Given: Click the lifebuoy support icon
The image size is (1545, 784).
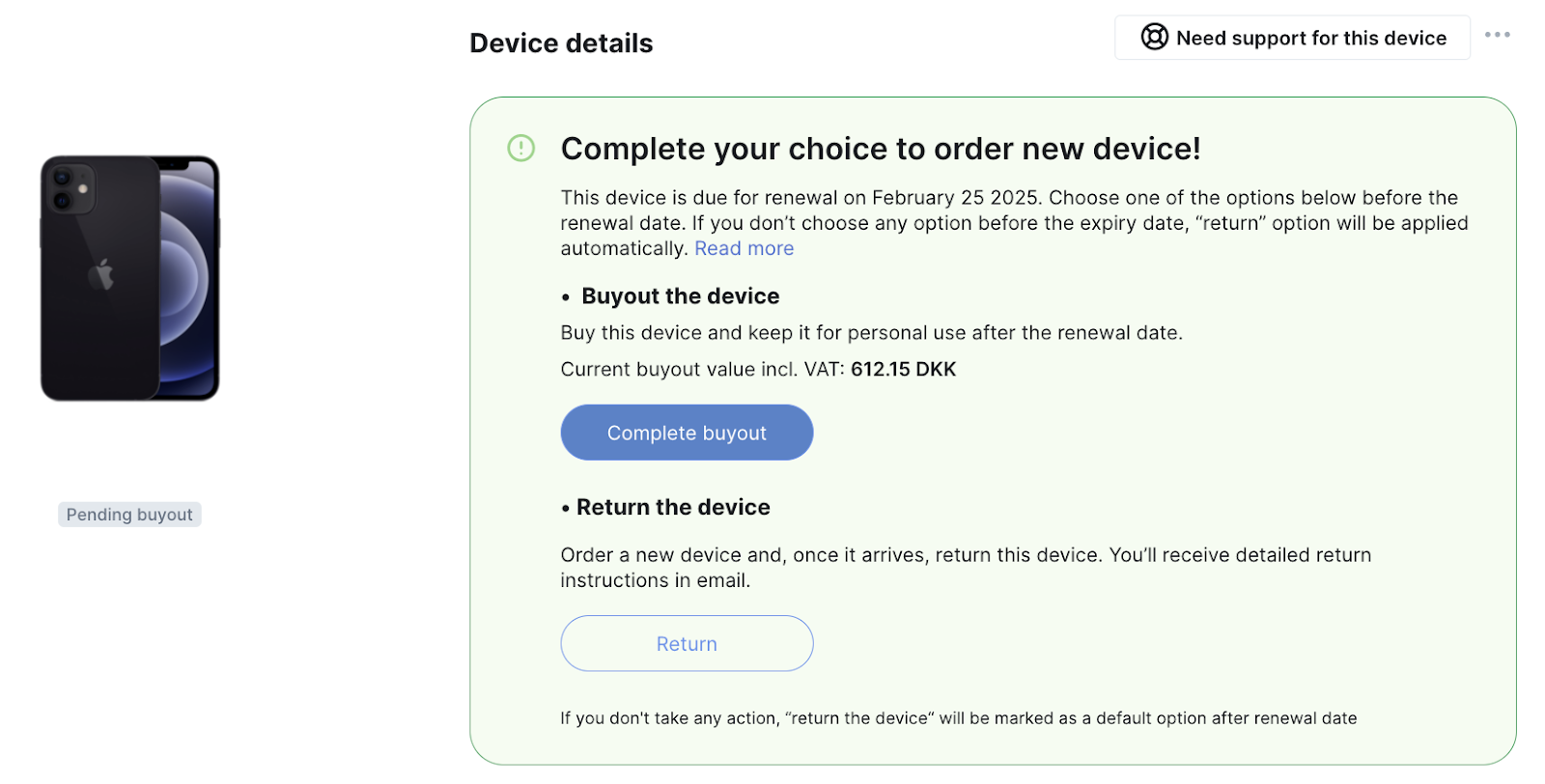Looking at the screenshot, I should tap(1154, 37).
